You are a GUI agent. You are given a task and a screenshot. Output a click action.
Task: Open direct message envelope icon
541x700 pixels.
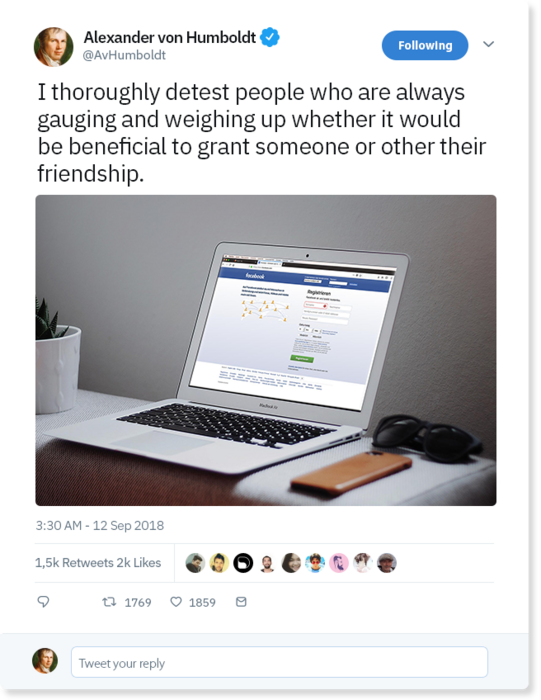pyautogui.click(x=241, y=602)
